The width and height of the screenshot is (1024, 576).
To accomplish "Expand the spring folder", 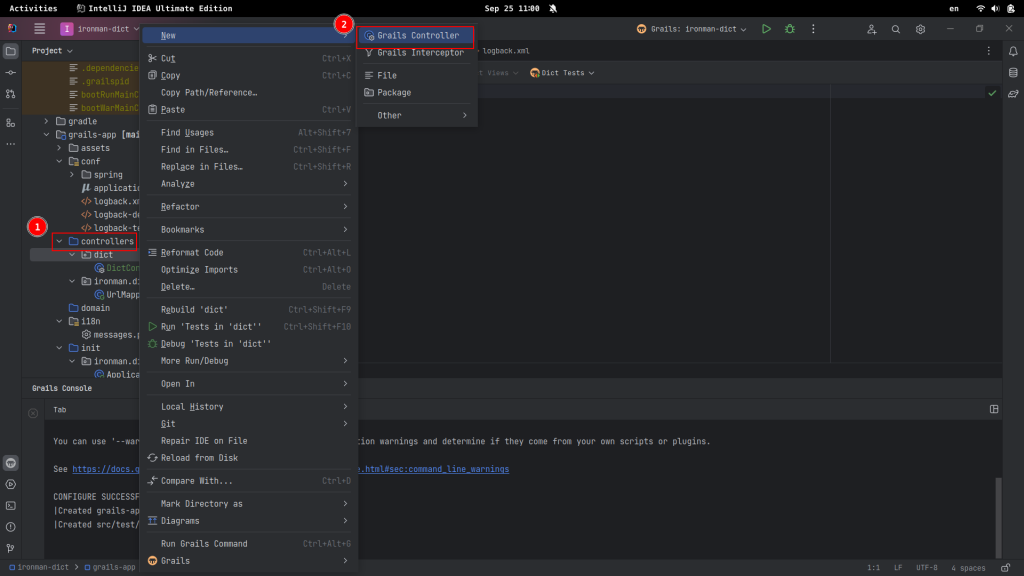I will tap(72, 174).
